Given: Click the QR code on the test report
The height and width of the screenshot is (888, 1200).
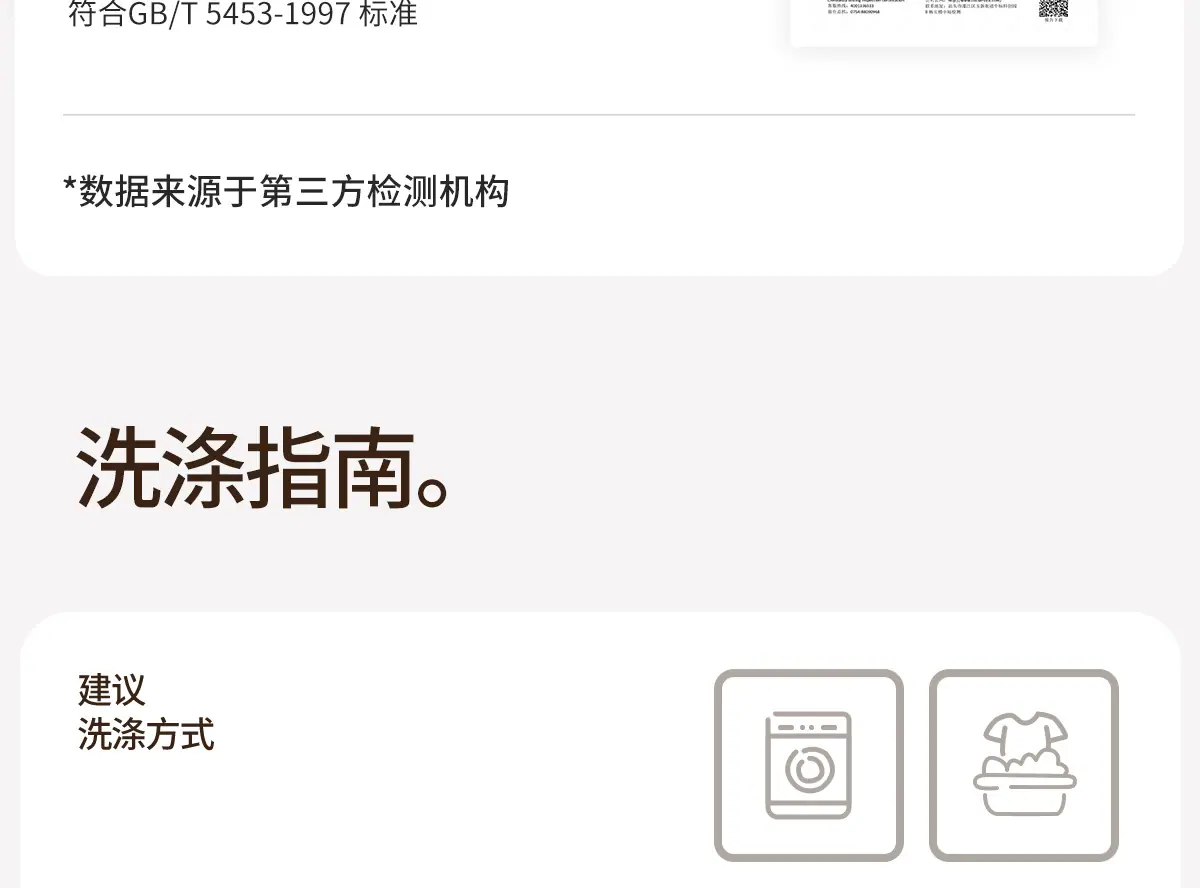Looking at the screenshot, I should [1054, 8].
